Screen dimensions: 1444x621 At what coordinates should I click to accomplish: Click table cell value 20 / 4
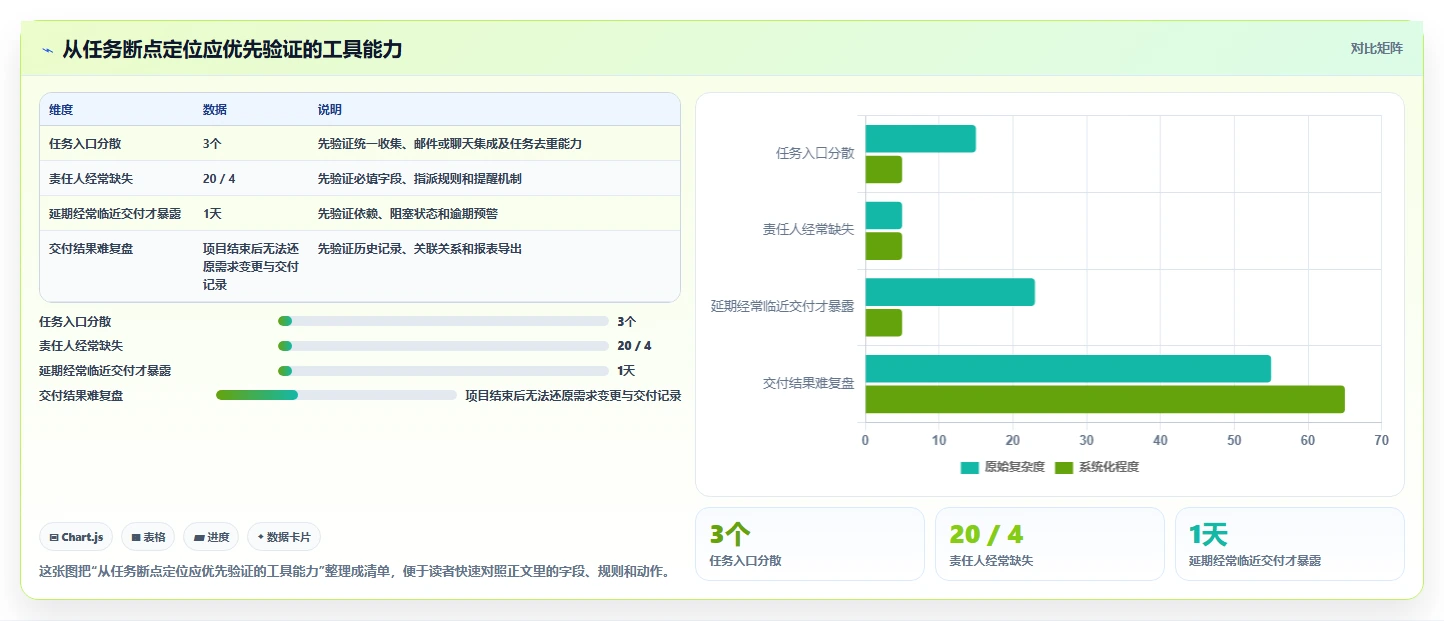pos(219,179)
